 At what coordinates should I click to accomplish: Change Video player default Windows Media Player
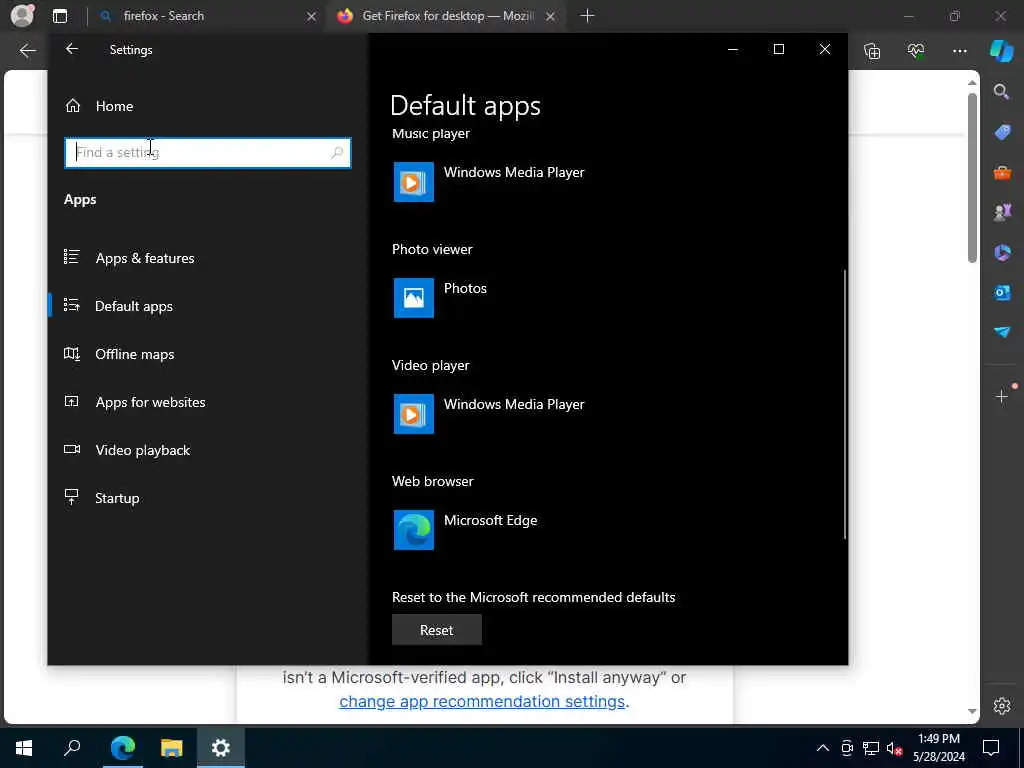[x=488, y=414]
